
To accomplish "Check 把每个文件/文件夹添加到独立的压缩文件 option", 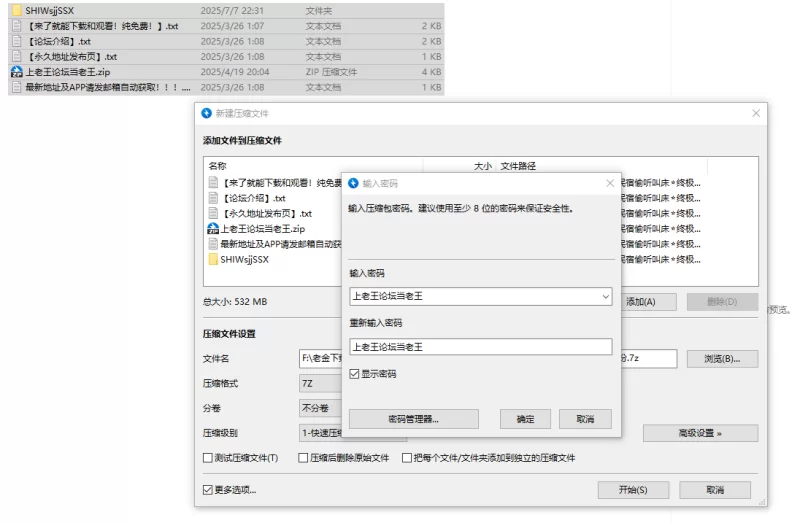I will click(x=407, y=458).
